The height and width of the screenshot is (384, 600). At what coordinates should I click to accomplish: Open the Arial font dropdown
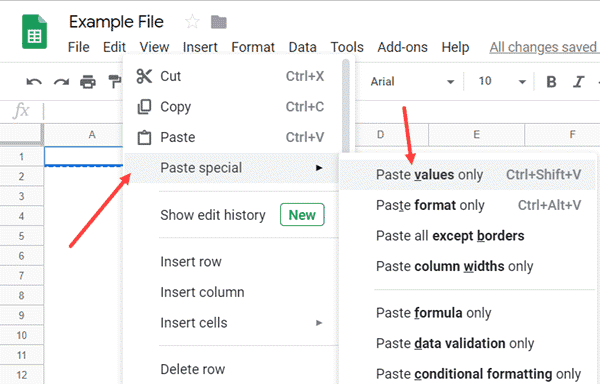[x=412, y=81]
